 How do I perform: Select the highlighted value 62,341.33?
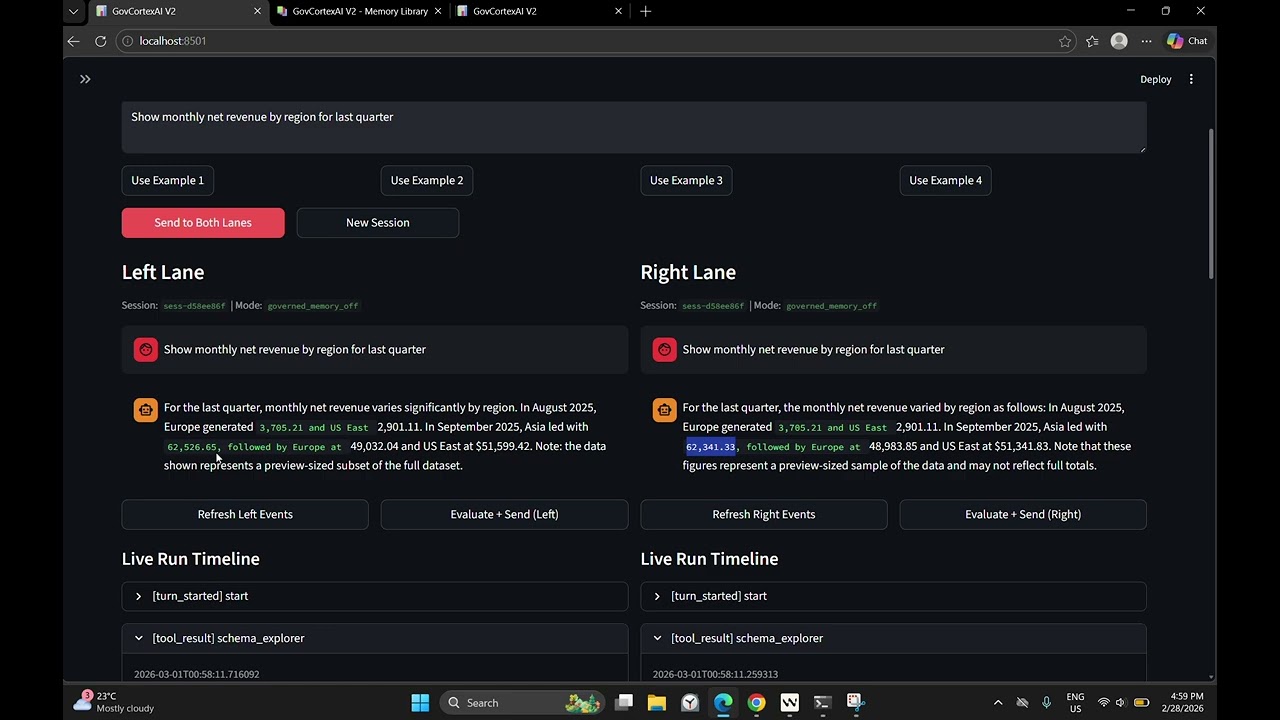pyautogui.click(x=710, y=446)
